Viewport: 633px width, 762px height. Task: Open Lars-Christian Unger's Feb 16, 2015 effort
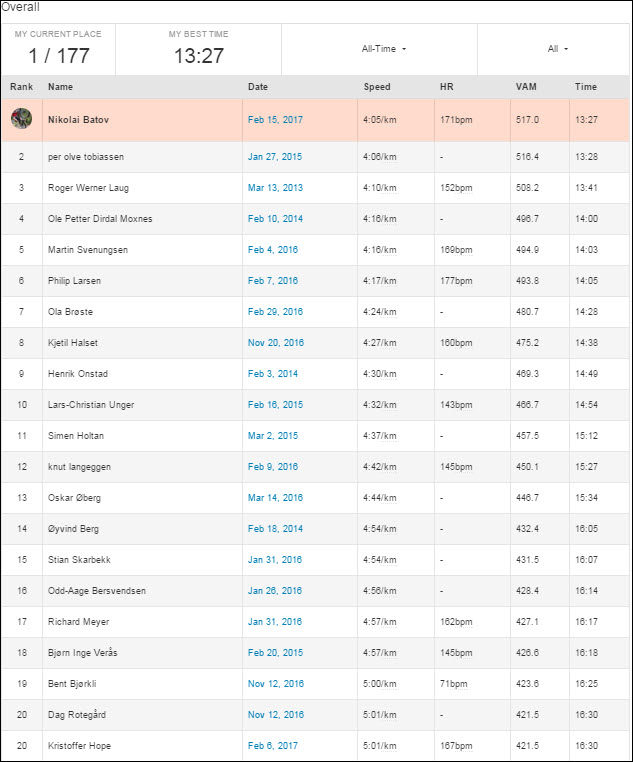(x=275, y=404)
